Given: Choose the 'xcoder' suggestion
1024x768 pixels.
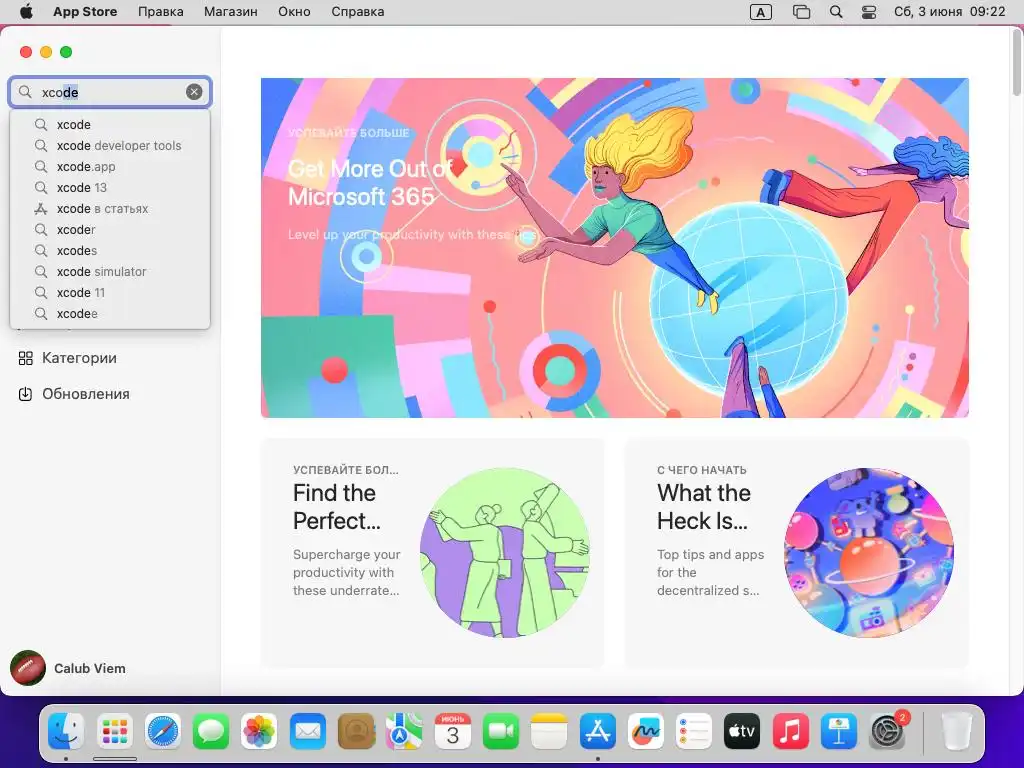Looking at the screenshot, I should coord(110,229).
